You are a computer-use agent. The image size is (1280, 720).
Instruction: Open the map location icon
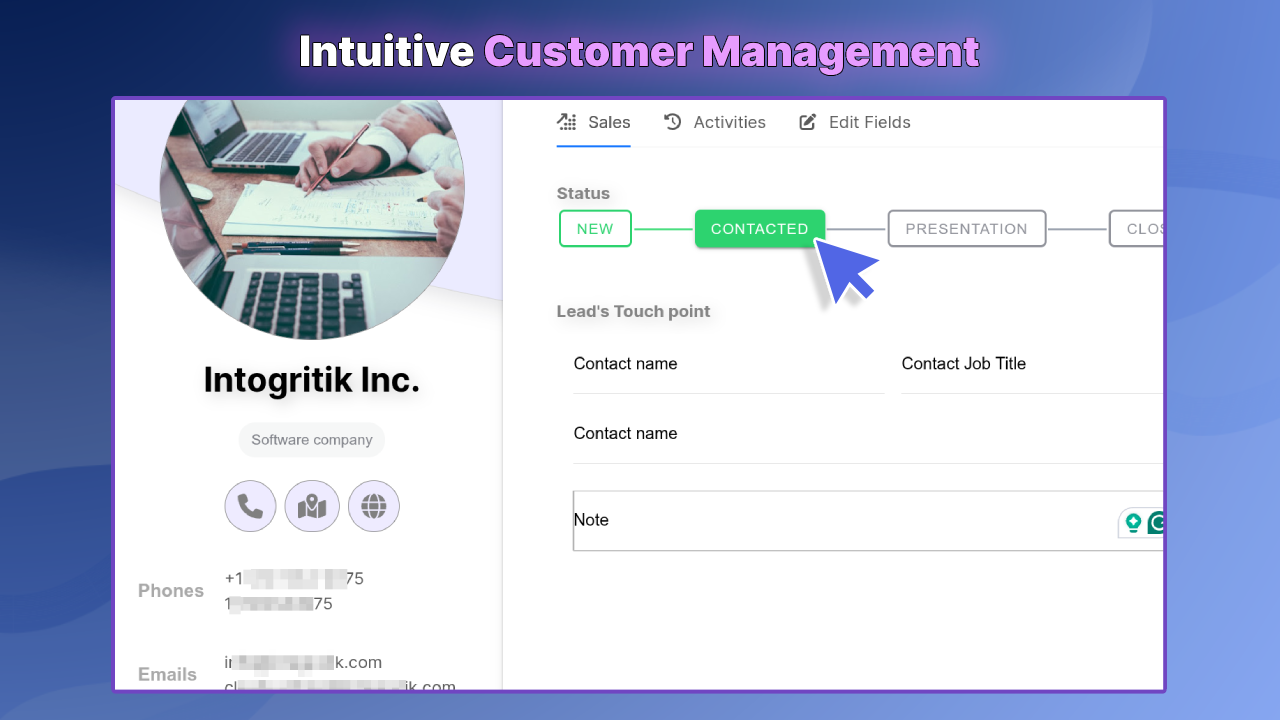click(312, 506)
